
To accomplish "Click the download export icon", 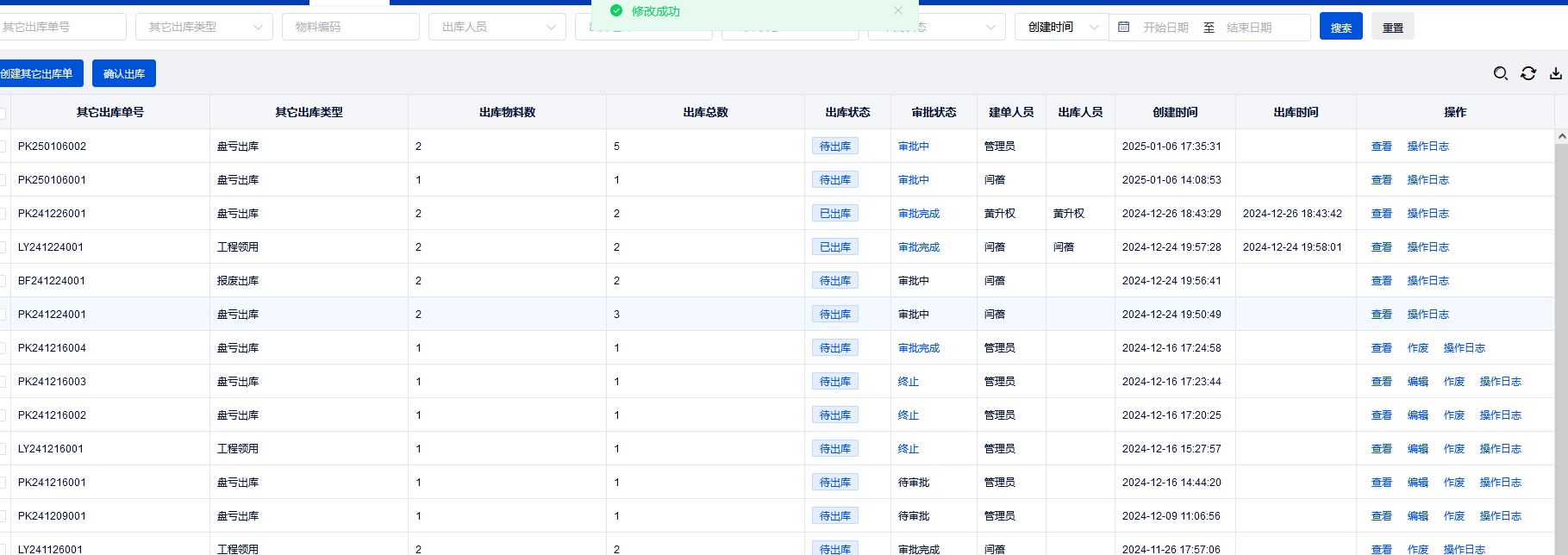I will pos(1555,74).
